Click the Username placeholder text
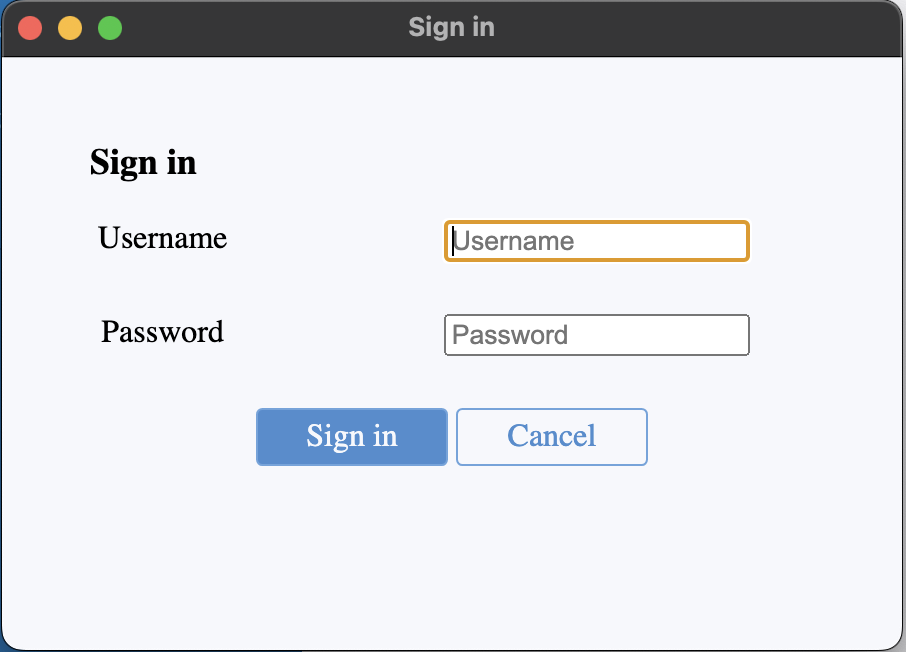This screenshot has width=906, height=652. point(514,241)
